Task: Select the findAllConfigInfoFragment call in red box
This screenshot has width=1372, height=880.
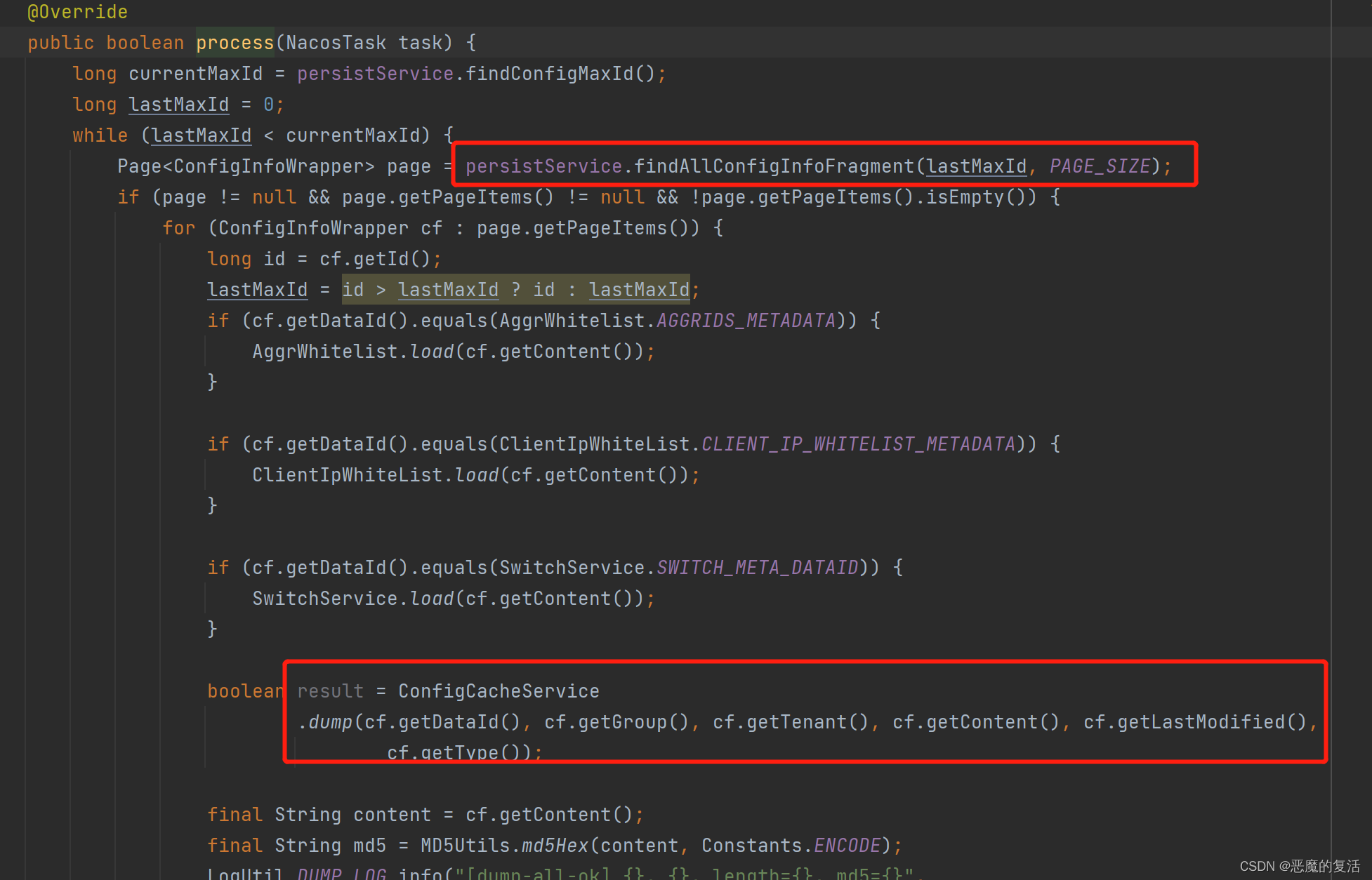Action: pos(776,166)
